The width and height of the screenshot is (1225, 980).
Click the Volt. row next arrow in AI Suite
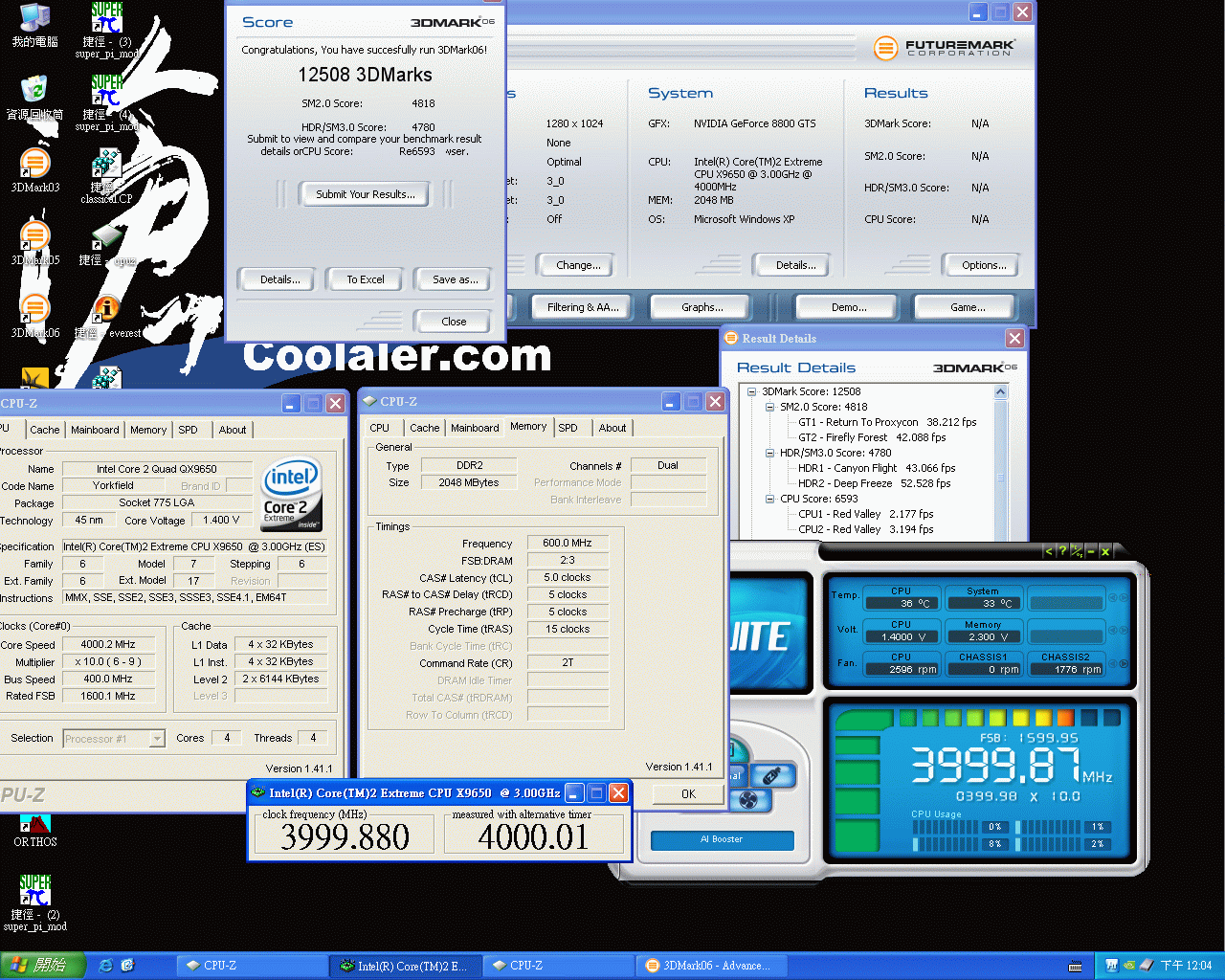(1124, 631)
